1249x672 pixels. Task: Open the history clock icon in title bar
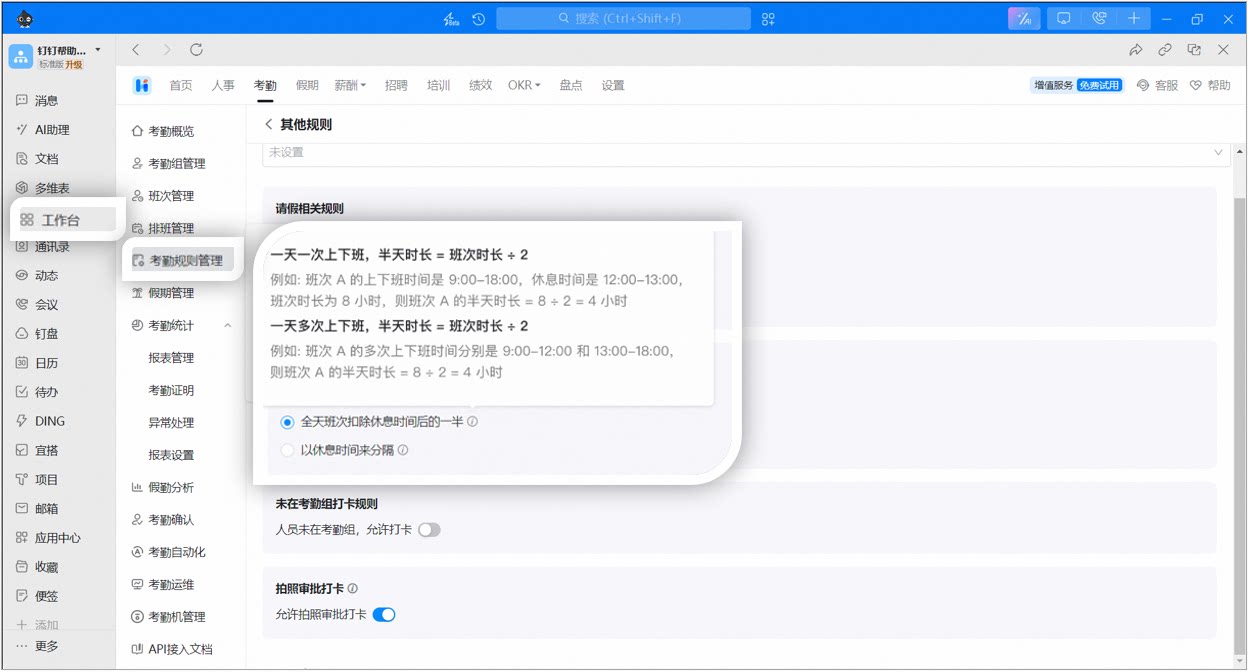click(479, 18)
